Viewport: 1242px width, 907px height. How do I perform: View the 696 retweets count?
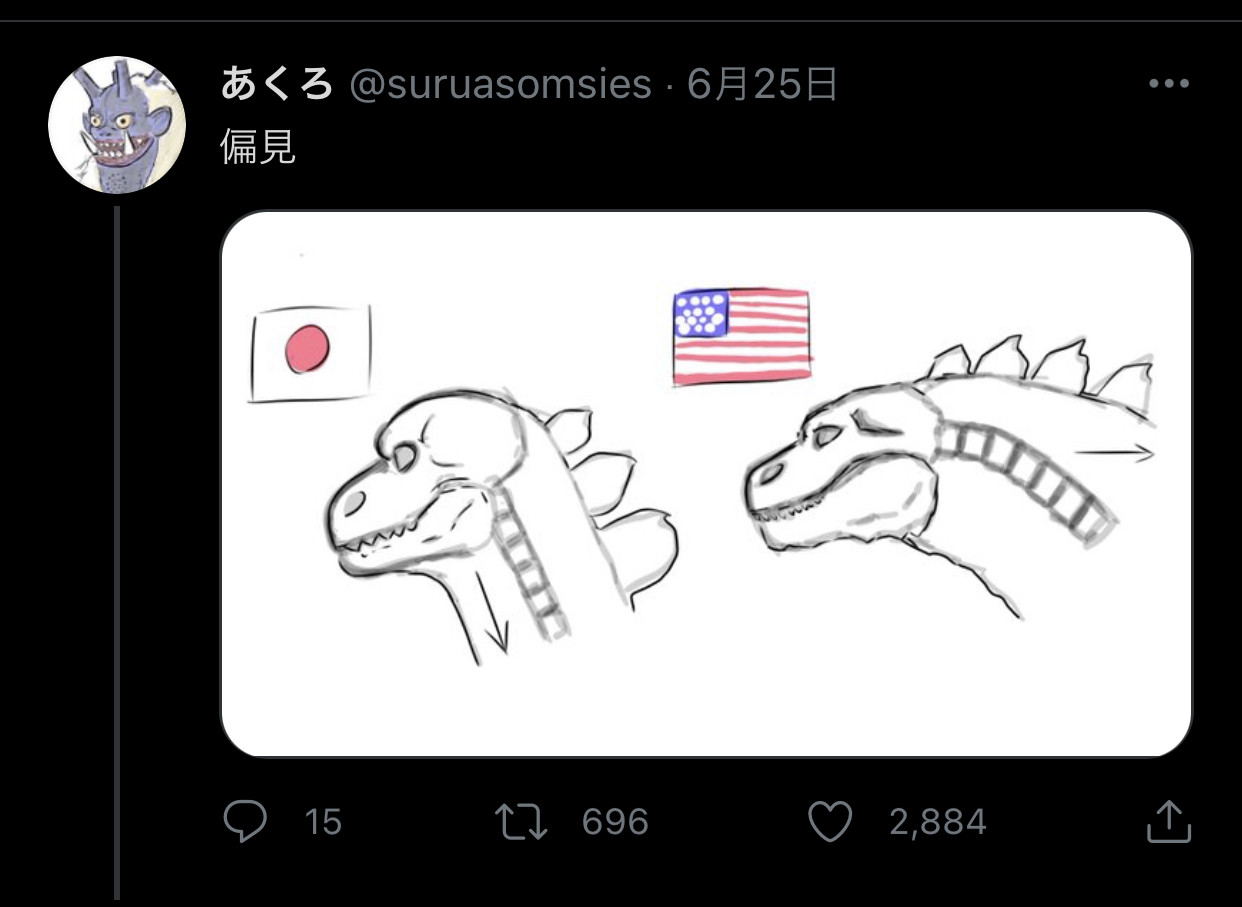615,823
